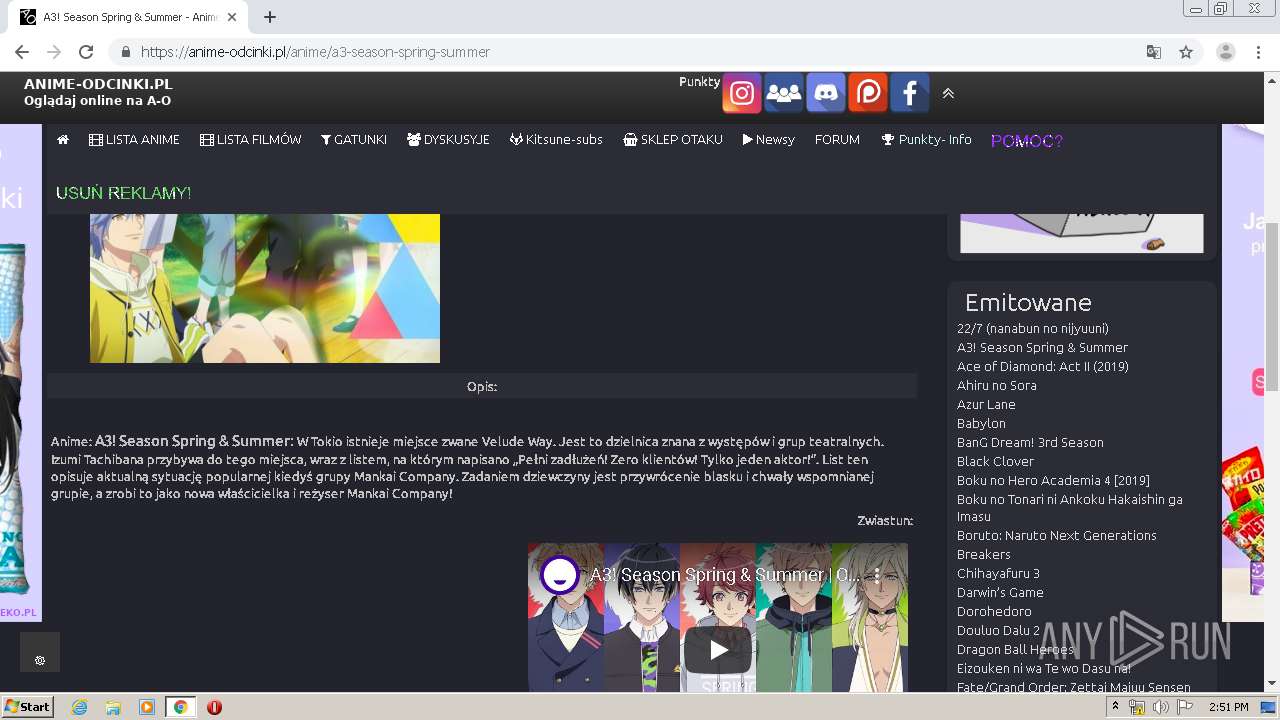Click the address bar URL
Viewport: 1280px width, 720px height.
tap(315, 52)
